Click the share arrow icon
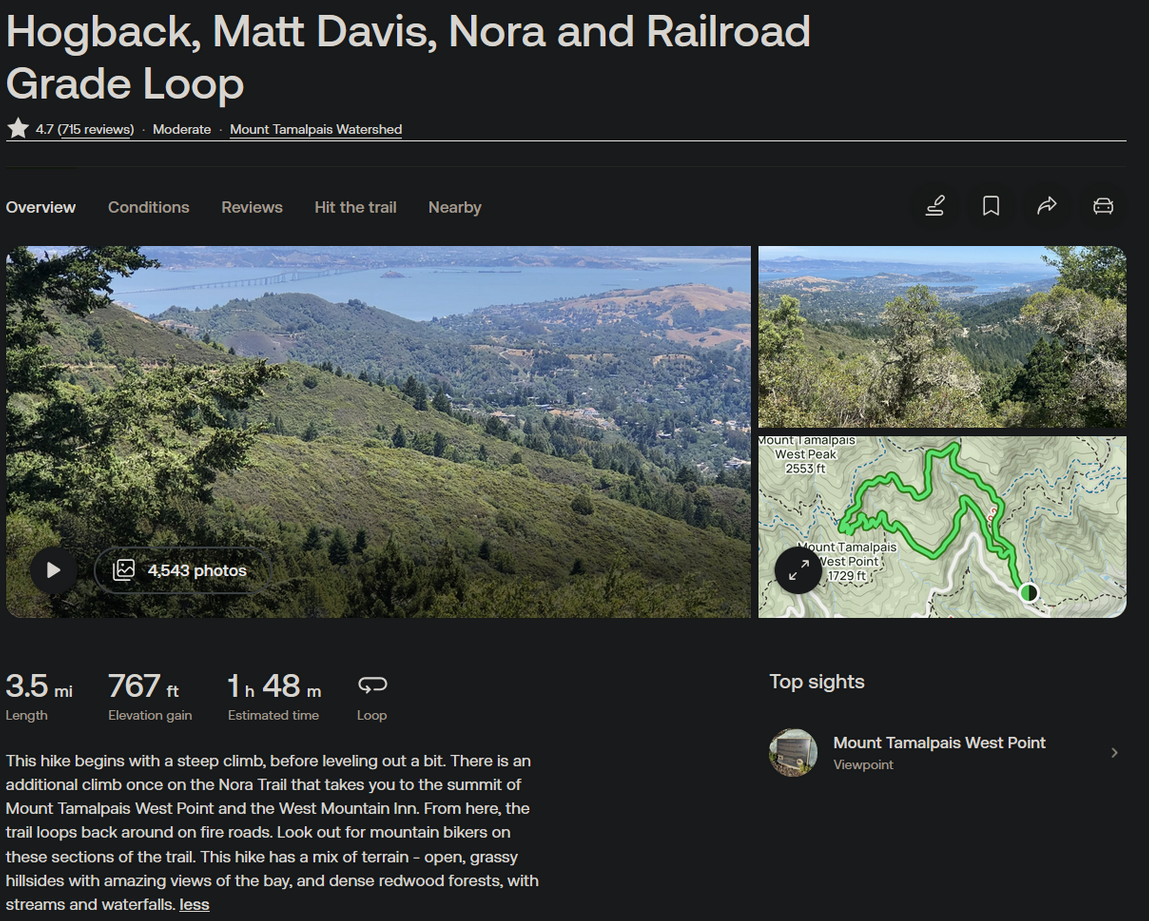1149x921 pixels. tap(1047, 206)
